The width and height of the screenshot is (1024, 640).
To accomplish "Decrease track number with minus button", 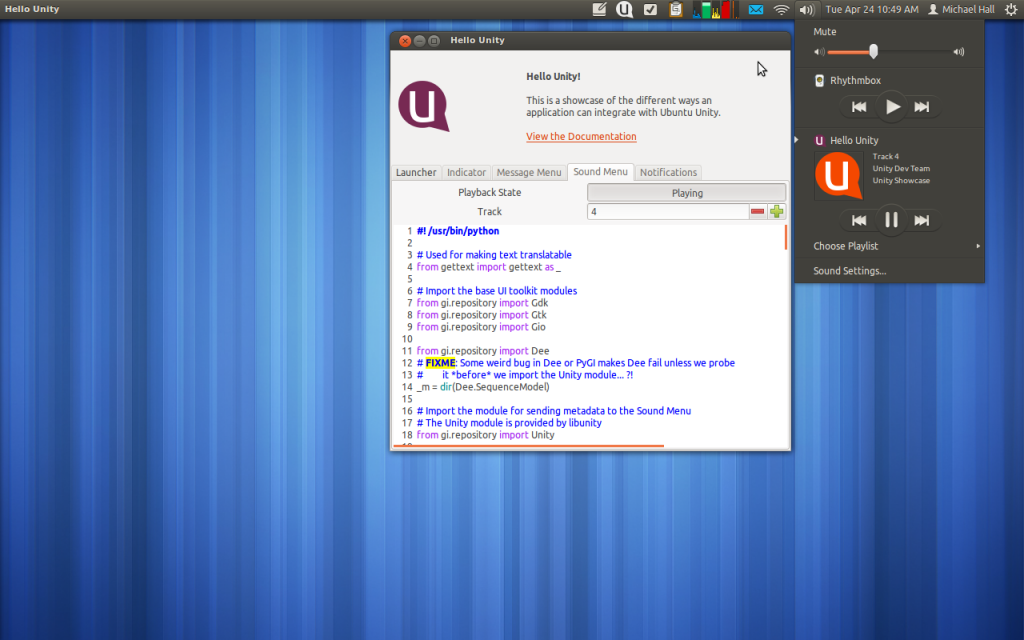I will [x=758, y=212].
